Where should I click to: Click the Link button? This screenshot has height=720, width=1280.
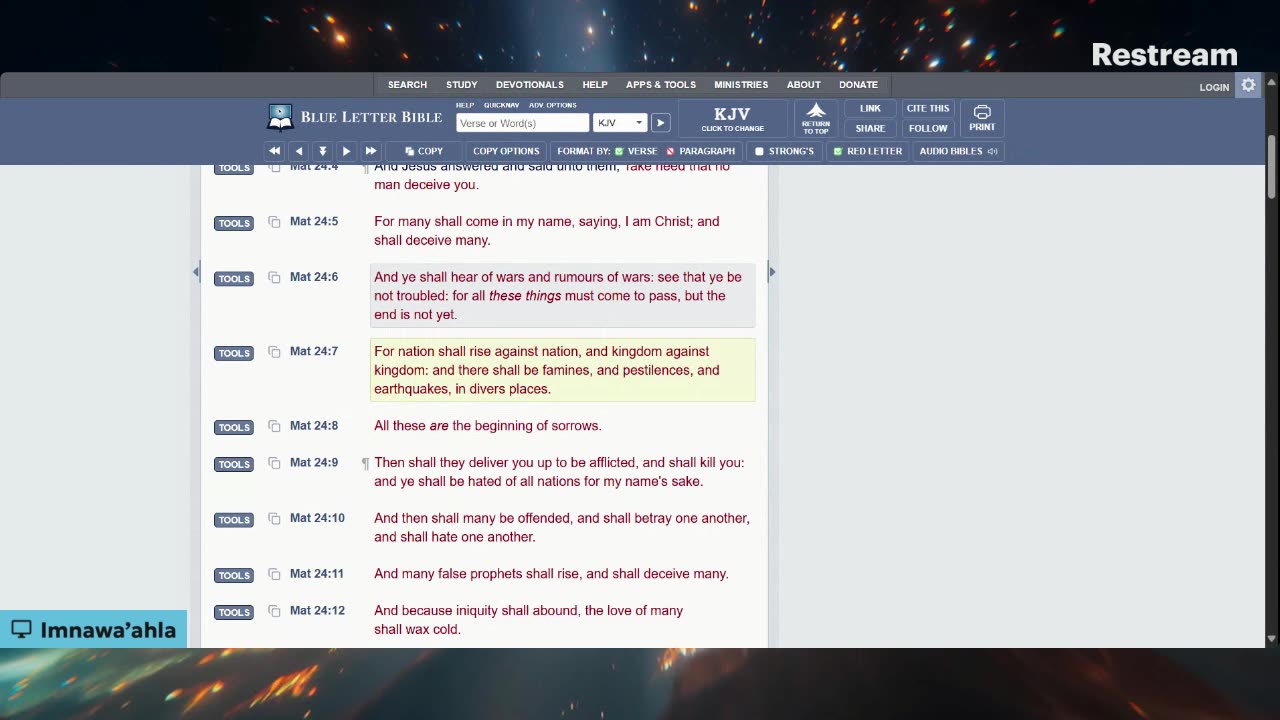click(870, 108)
